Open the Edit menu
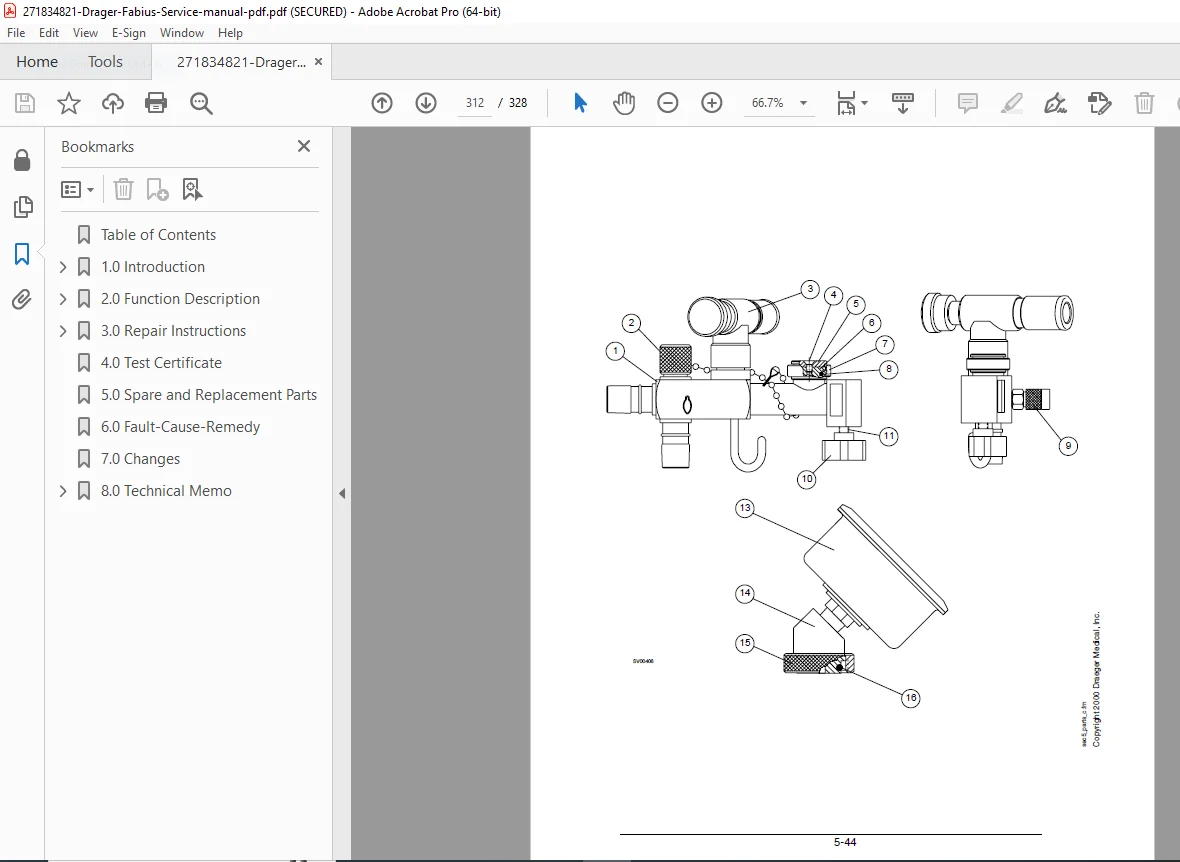The width and height of the screenshot is (1180, 862). tap(49, 33)
